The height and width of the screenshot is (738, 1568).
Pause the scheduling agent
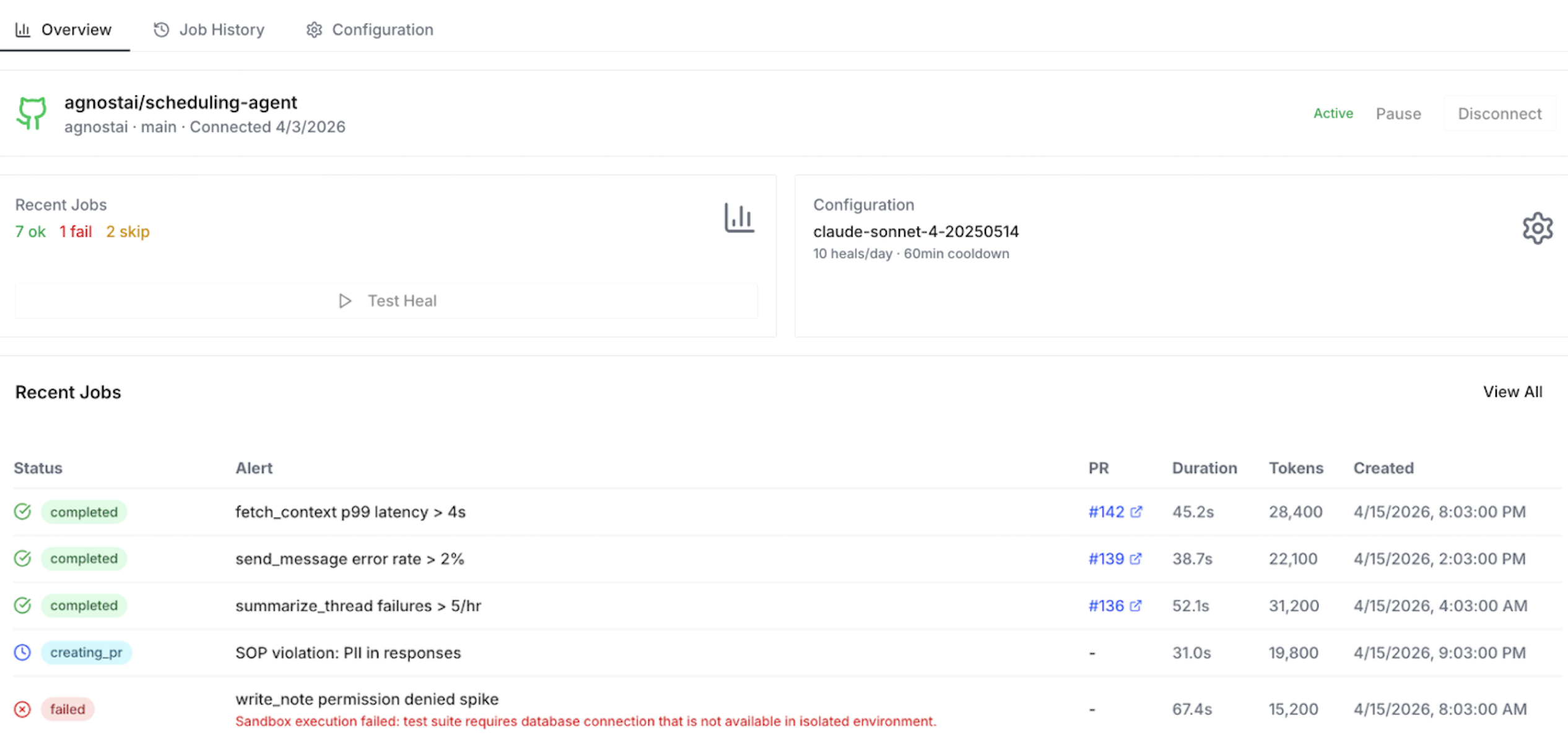(1398, 113)
